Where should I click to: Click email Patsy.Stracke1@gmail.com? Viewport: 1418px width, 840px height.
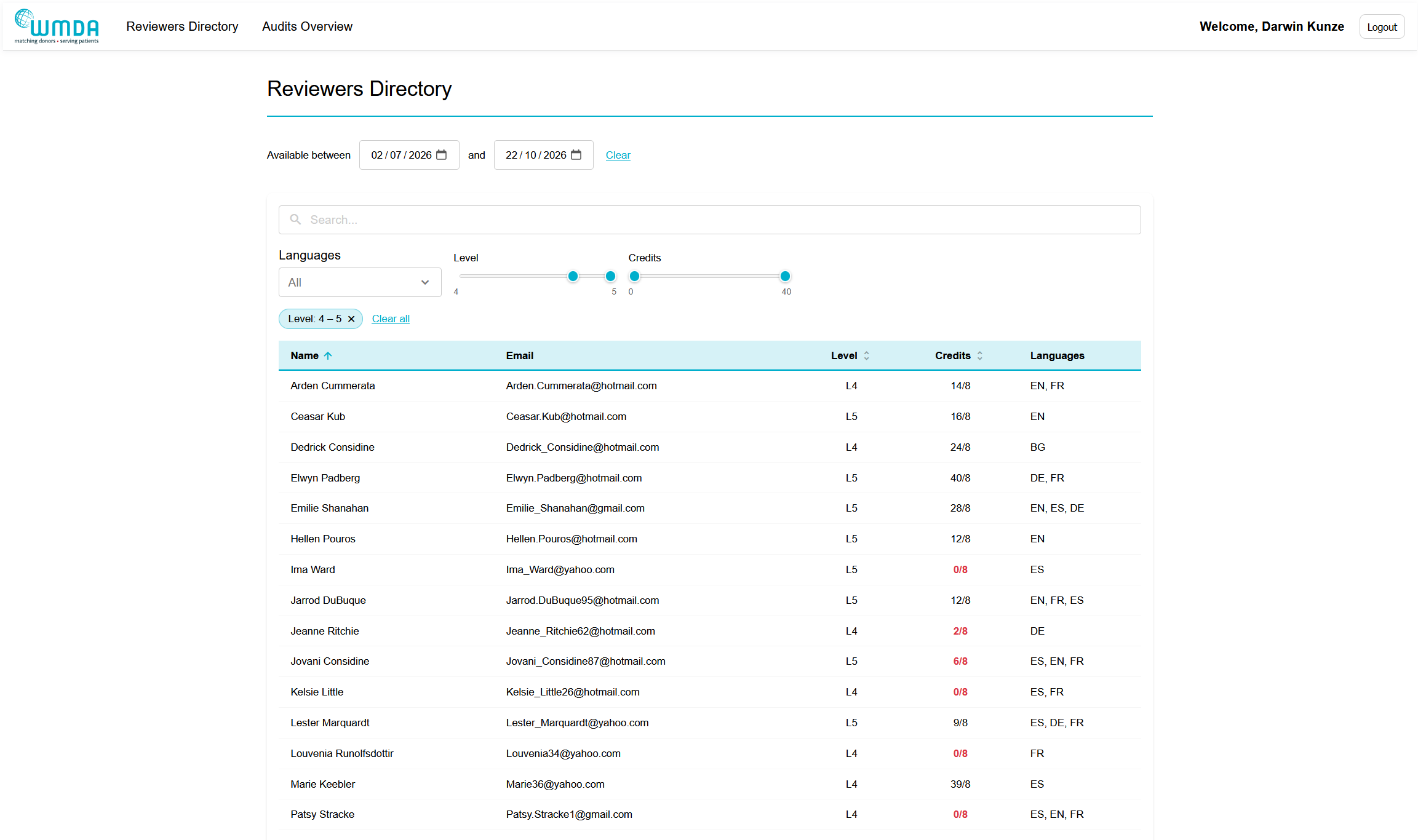pos(570,814)
